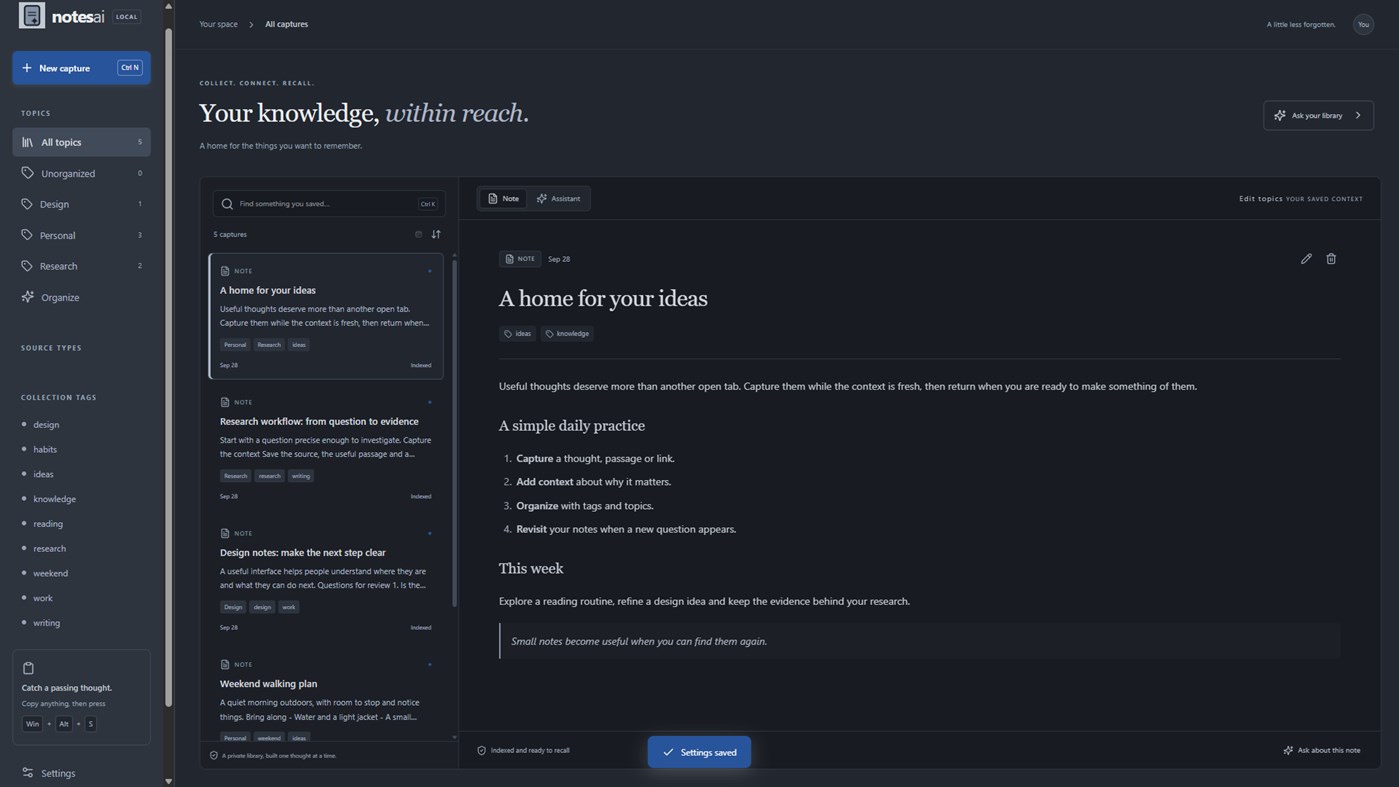Select the Unorganized topic
Screen dimensions: 1399x787
(81, 173)
